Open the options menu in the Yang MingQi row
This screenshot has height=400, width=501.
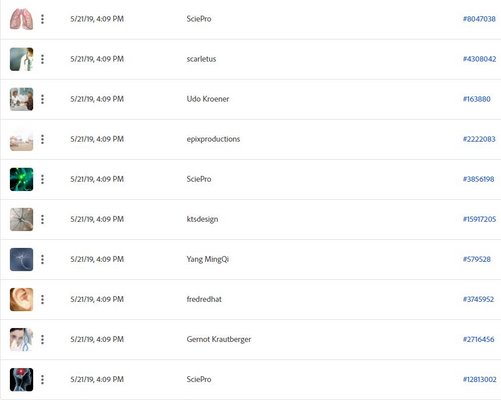(x=42, y=259)
